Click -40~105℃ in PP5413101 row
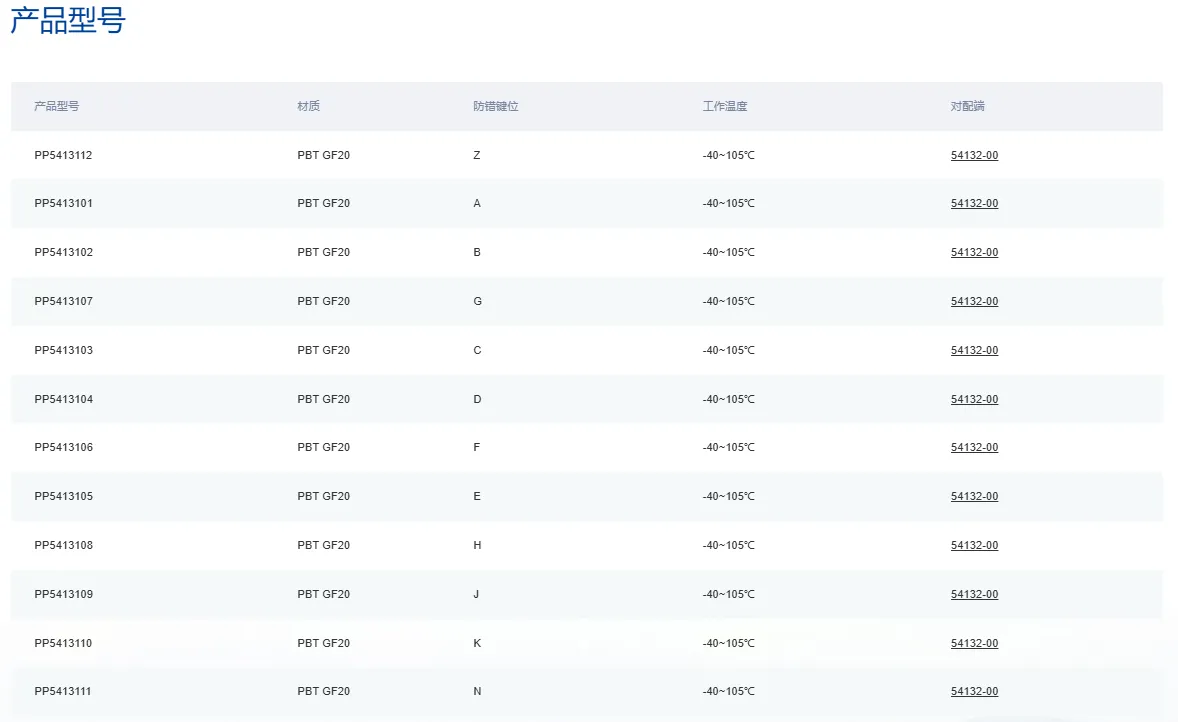Viewport: 1178px width, 722px height. pos(728,204)
